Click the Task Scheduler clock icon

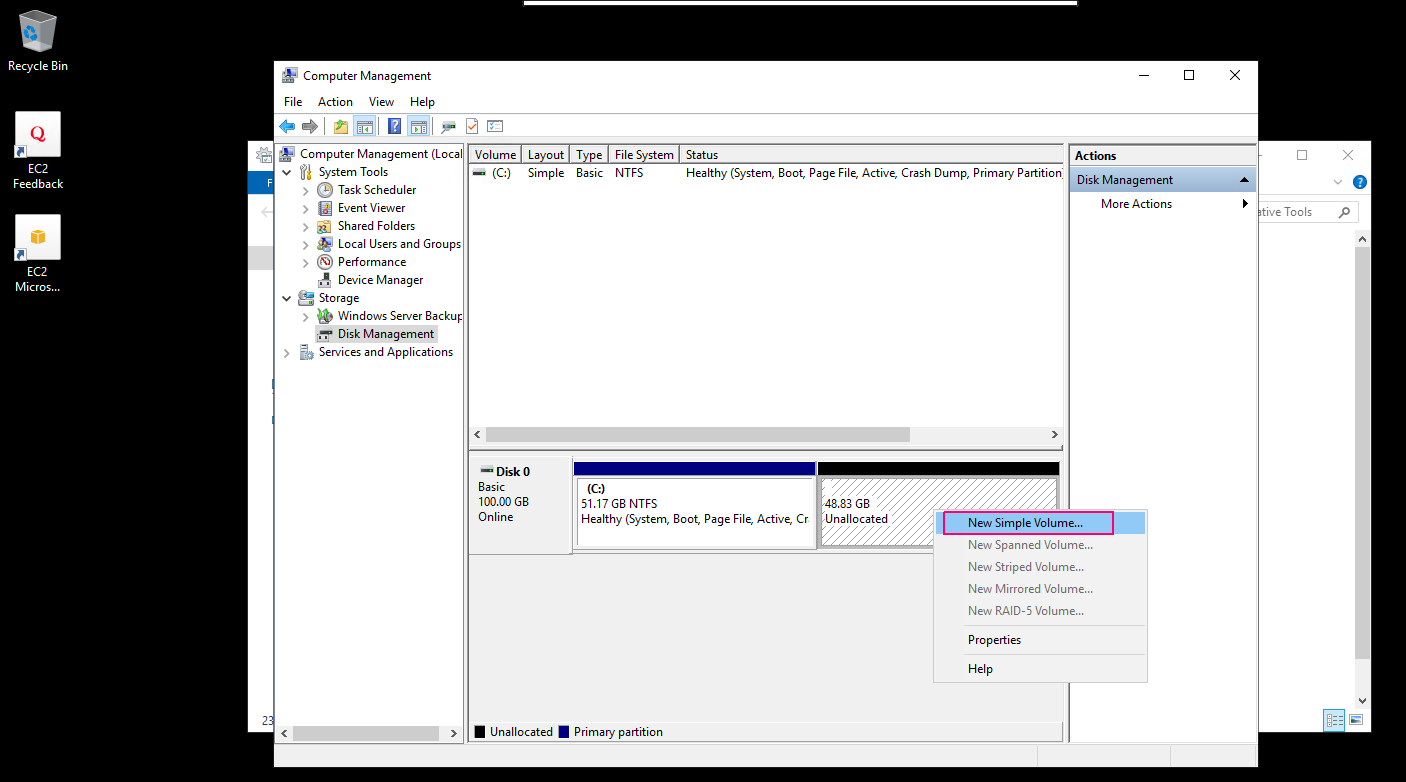325,190
